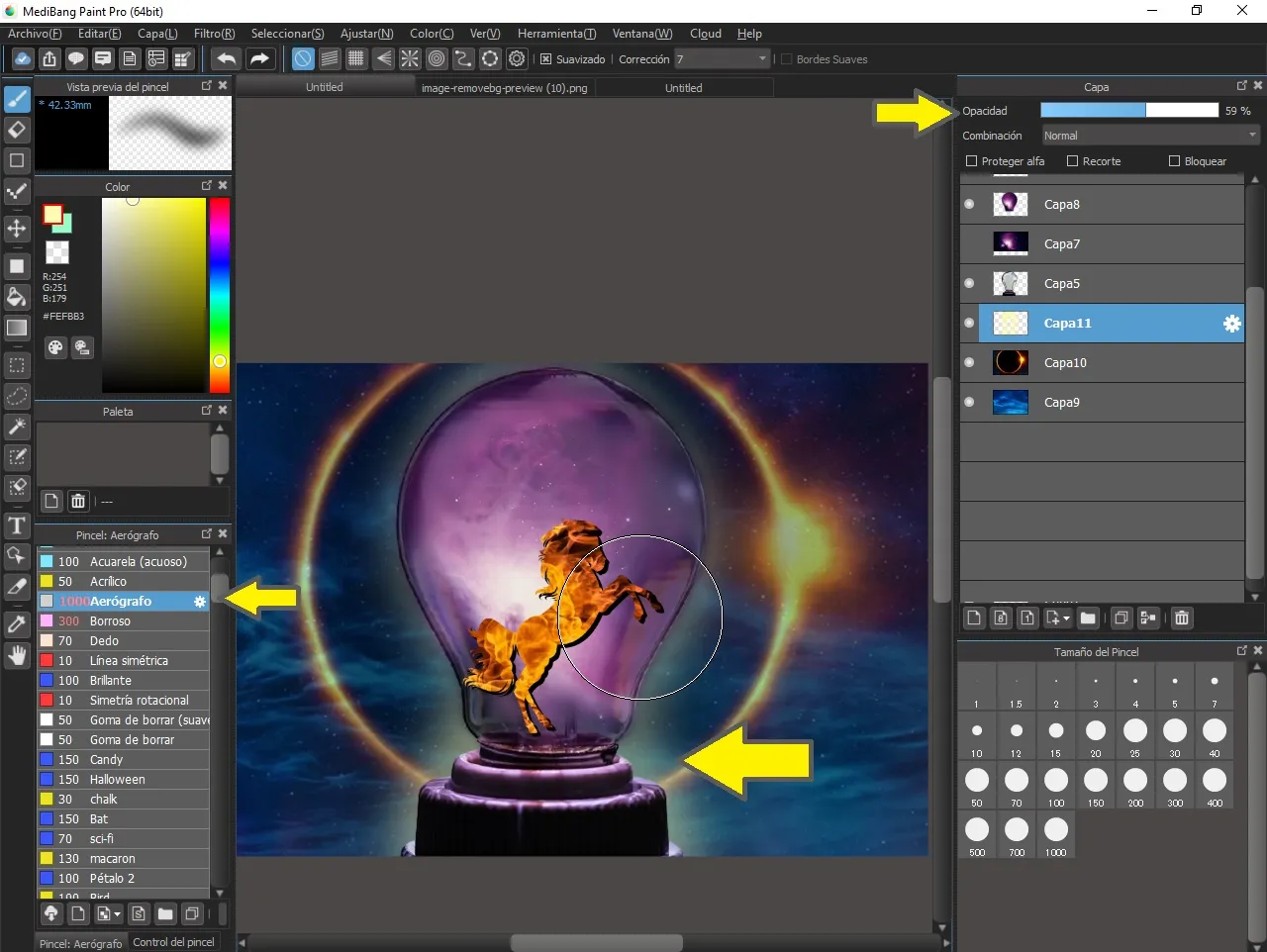Image resolution: width=1267 pixels, height=952 pixels.
Task: Show the hidden Capa7 layer
Action: (969, 243)
